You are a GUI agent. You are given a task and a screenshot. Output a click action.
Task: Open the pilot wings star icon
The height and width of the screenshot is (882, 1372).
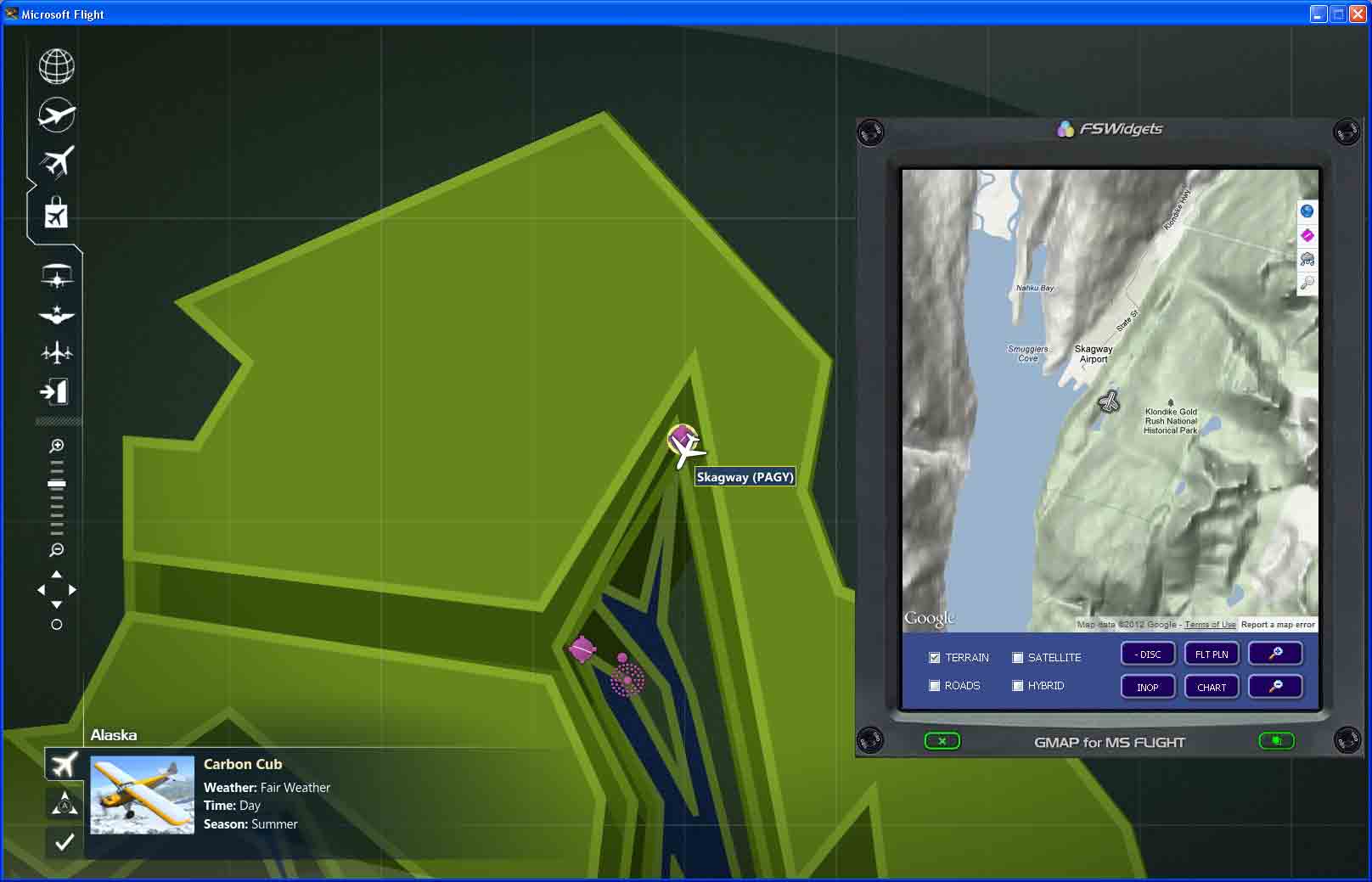57,315
